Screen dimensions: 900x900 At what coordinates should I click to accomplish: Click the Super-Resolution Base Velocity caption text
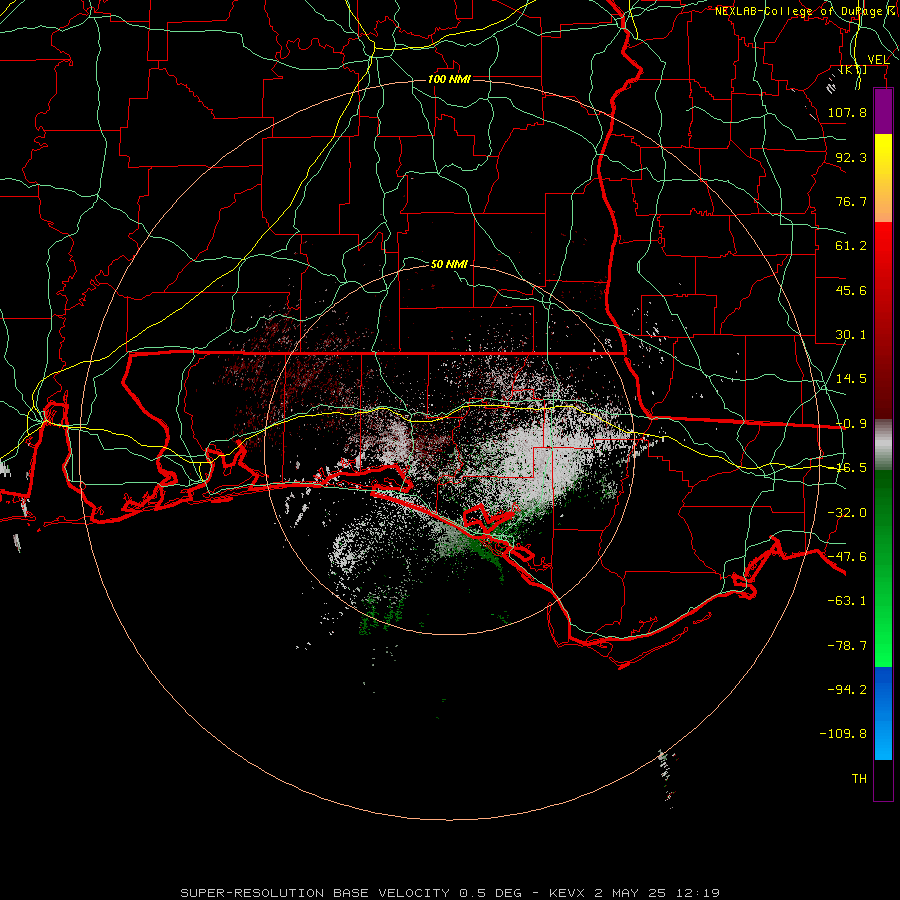[x=449, y=893]
